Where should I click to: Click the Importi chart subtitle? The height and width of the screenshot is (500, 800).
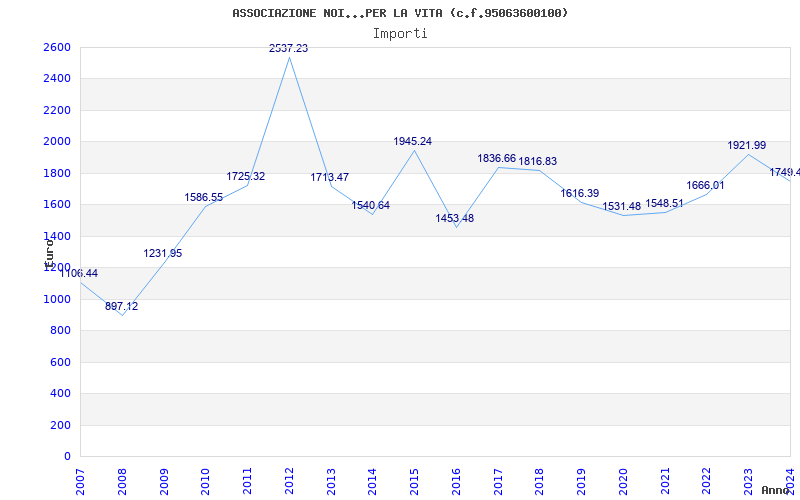[400, 34]
